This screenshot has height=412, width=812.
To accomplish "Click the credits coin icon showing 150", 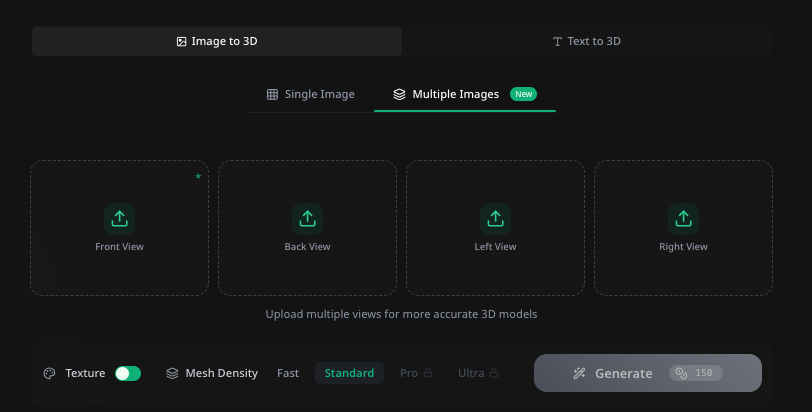I will click(x=682, y=373).
